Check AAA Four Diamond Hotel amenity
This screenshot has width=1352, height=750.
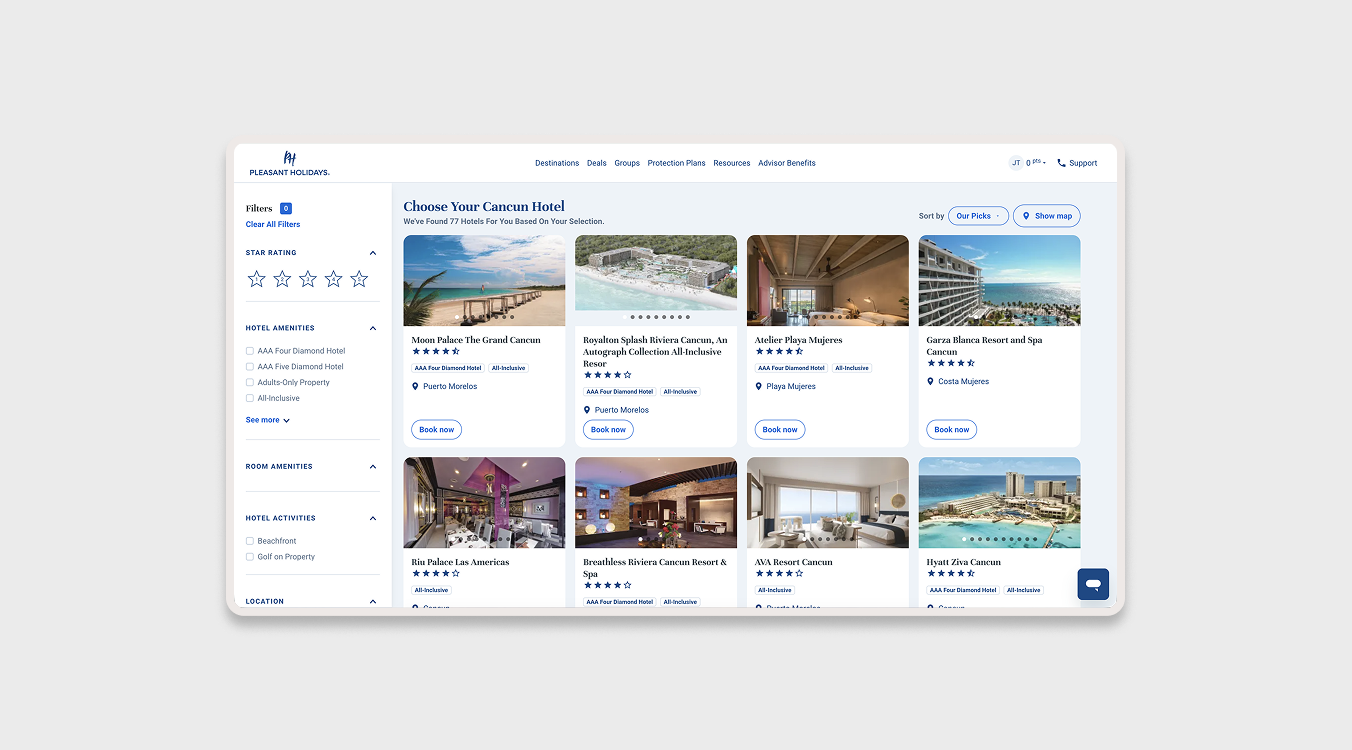250,351
